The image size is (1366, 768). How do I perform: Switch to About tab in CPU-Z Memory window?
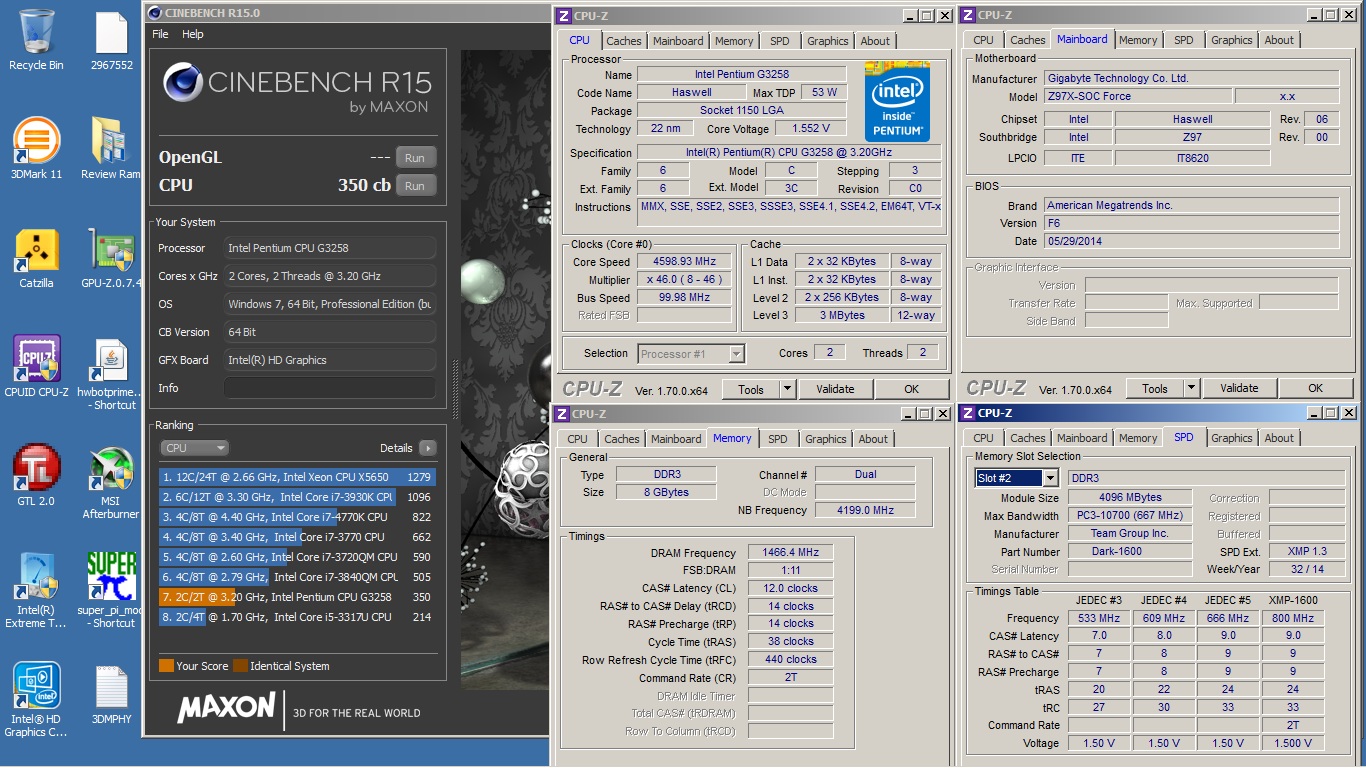coord(873,439)
